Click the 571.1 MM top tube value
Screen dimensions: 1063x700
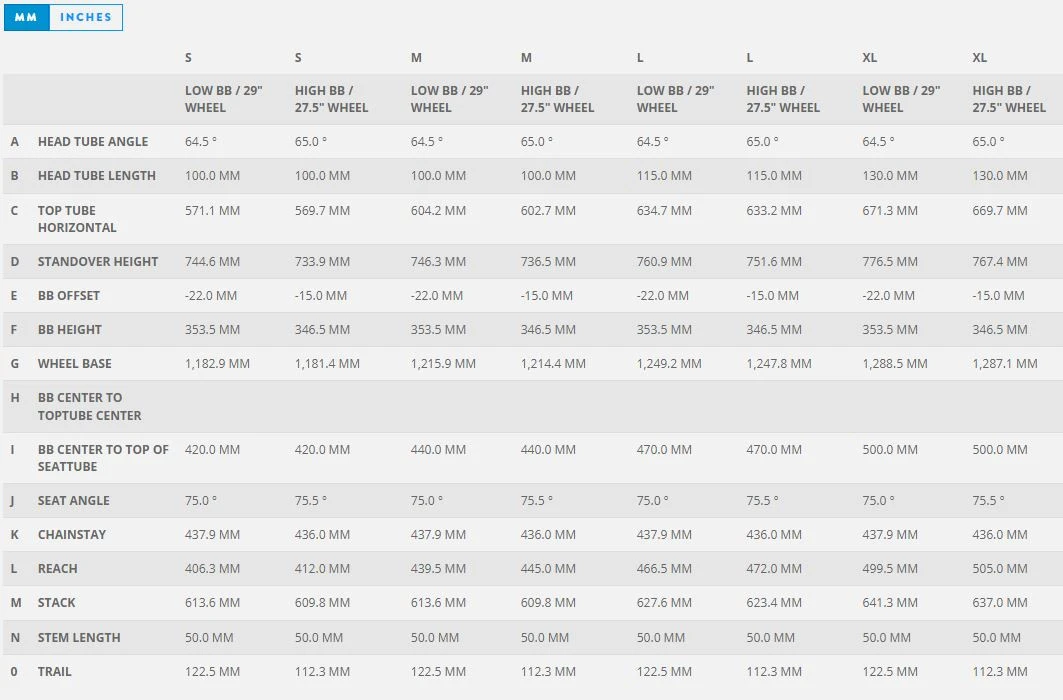tap(213, 211)
